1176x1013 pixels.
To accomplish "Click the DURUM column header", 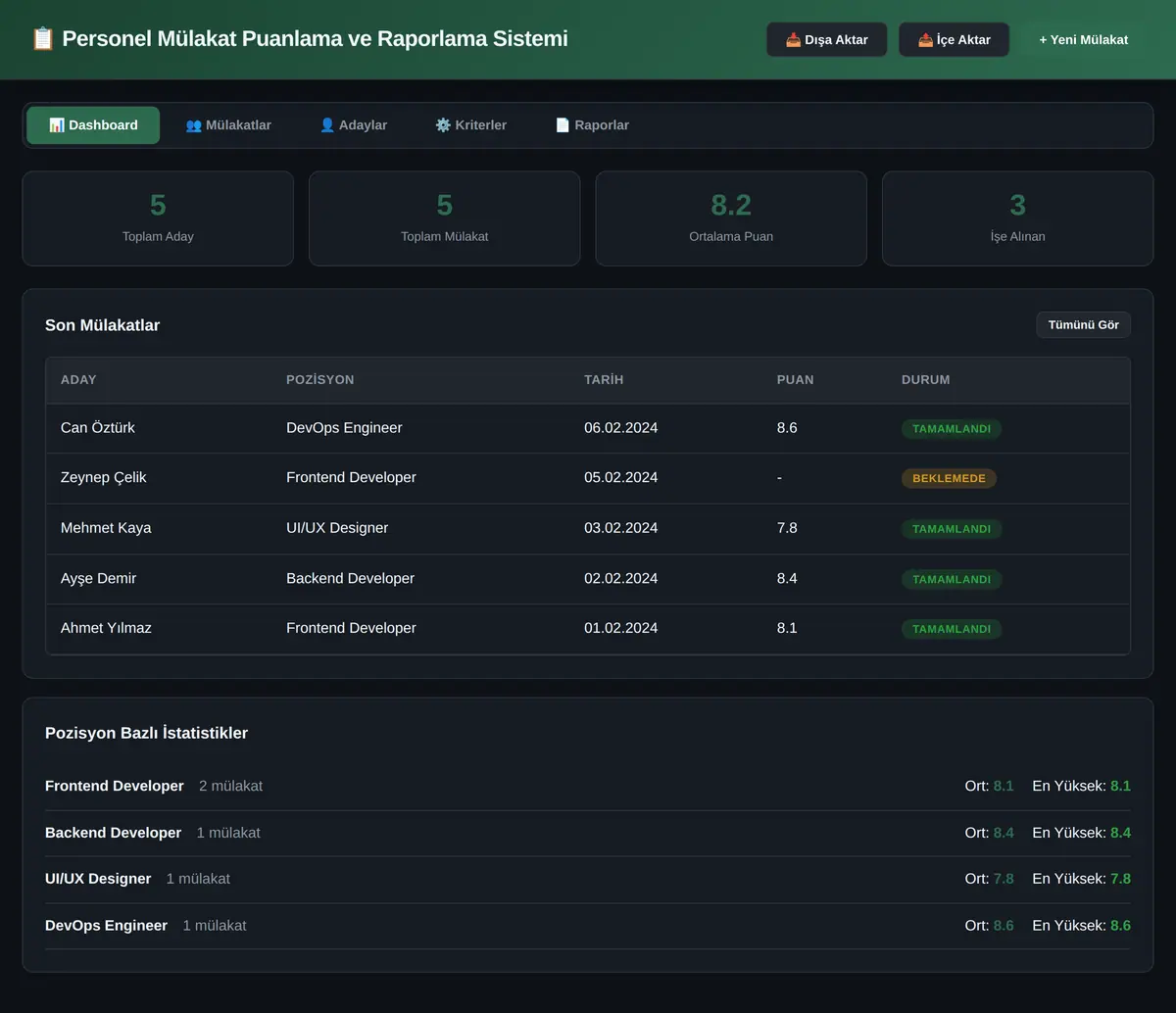I will 925,380.
